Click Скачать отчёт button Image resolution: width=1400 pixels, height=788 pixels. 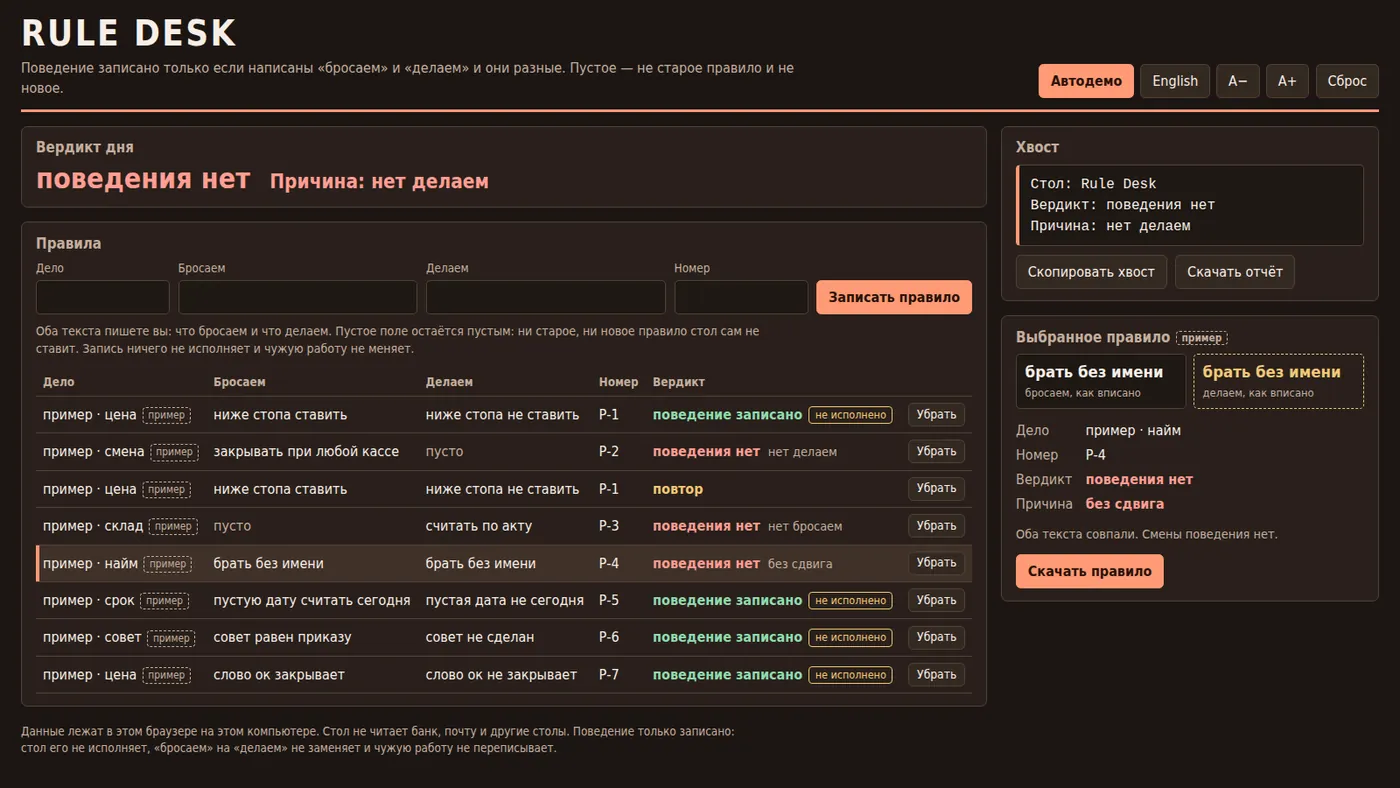pos(1235,272)
